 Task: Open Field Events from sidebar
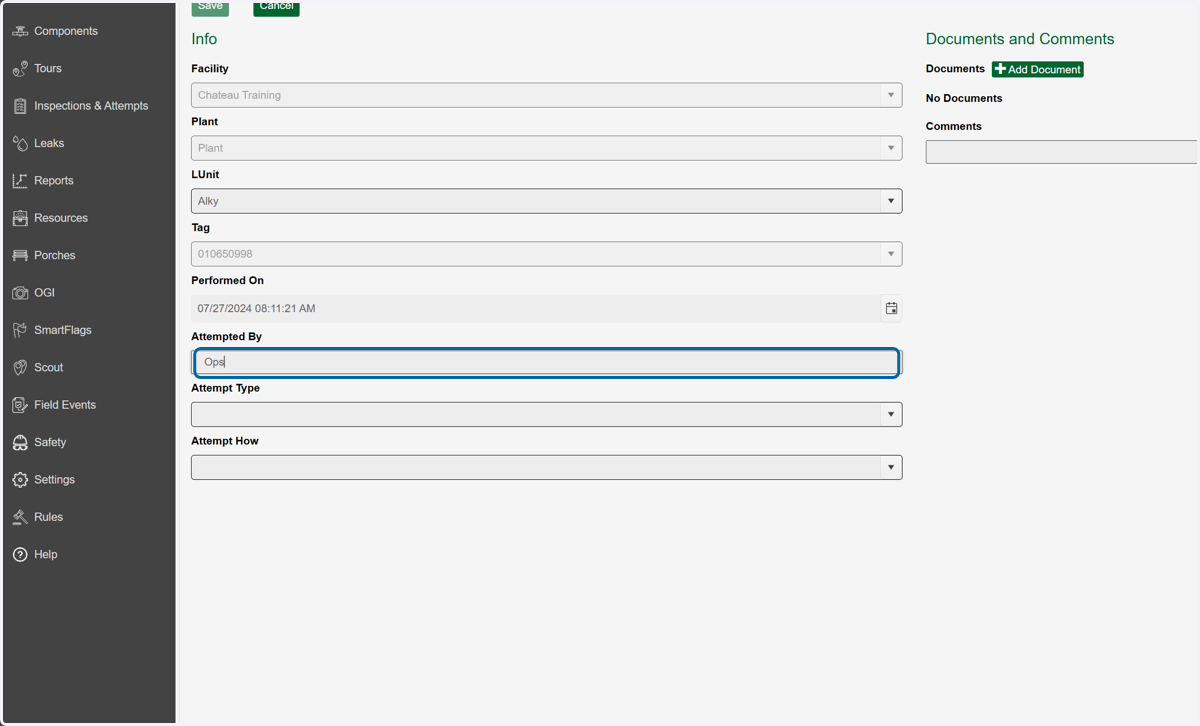(65, 405)
